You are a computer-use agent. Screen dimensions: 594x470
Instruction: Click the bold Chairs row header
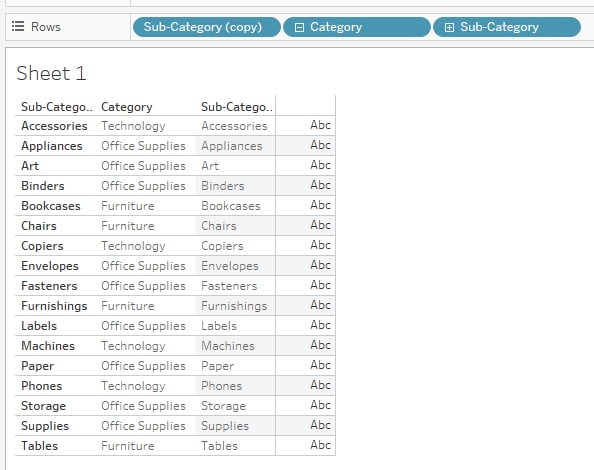point(39,226)
